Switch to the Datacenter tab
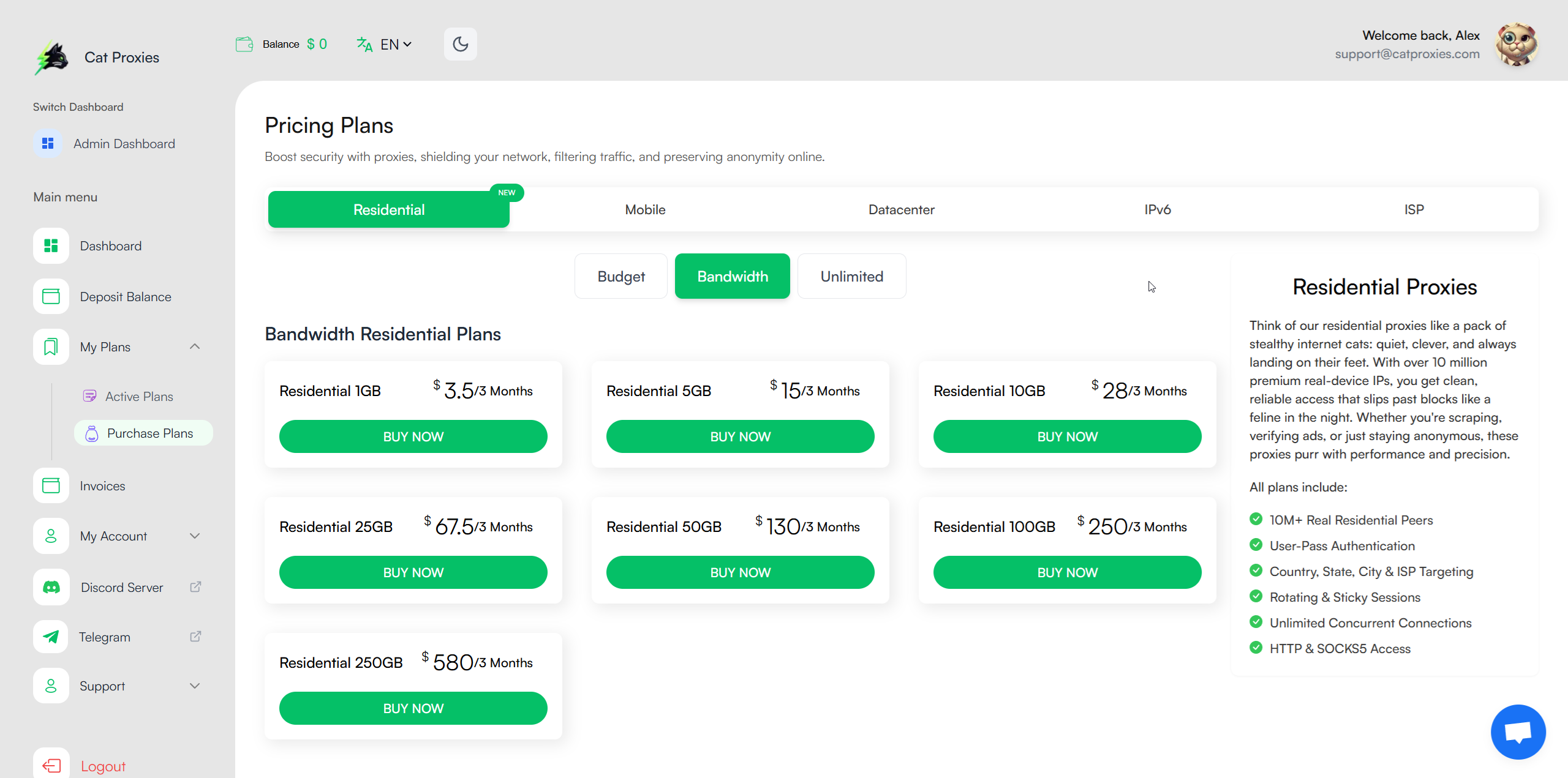1568x778 pixels. tap(901, 209)
